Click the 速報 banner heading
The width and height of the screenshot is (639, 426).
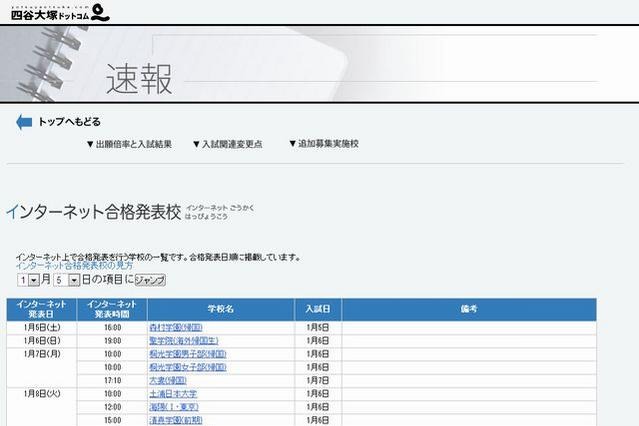[x=139, y=79]
